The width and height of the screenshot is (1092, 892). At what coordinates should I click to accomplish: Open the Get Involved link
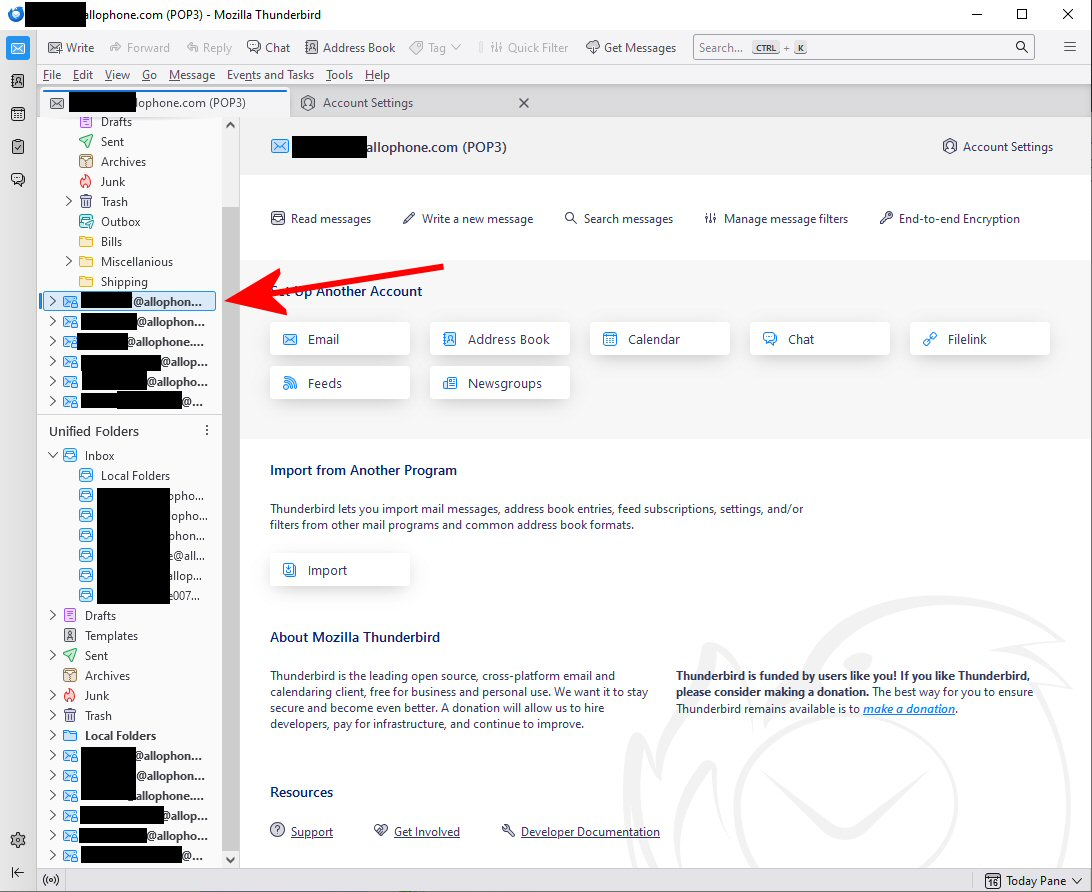click(x=427, y=831)
